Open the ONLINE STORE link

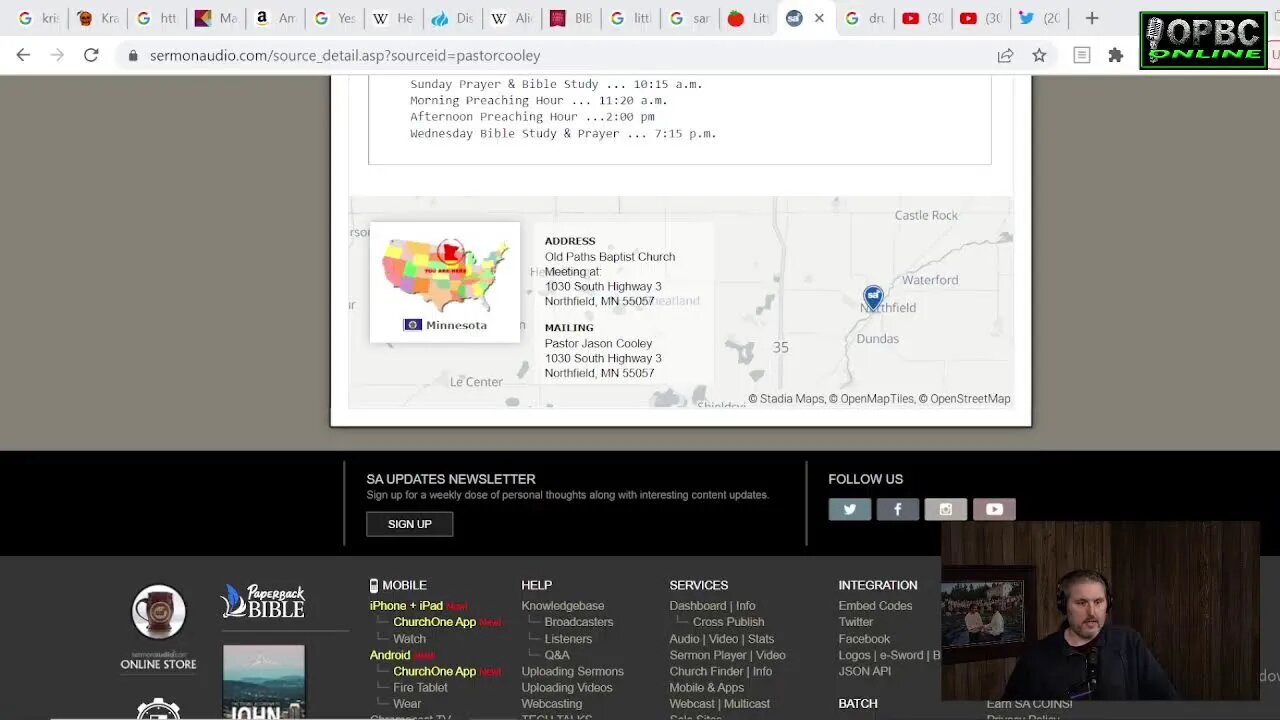[x=158, y=664]
